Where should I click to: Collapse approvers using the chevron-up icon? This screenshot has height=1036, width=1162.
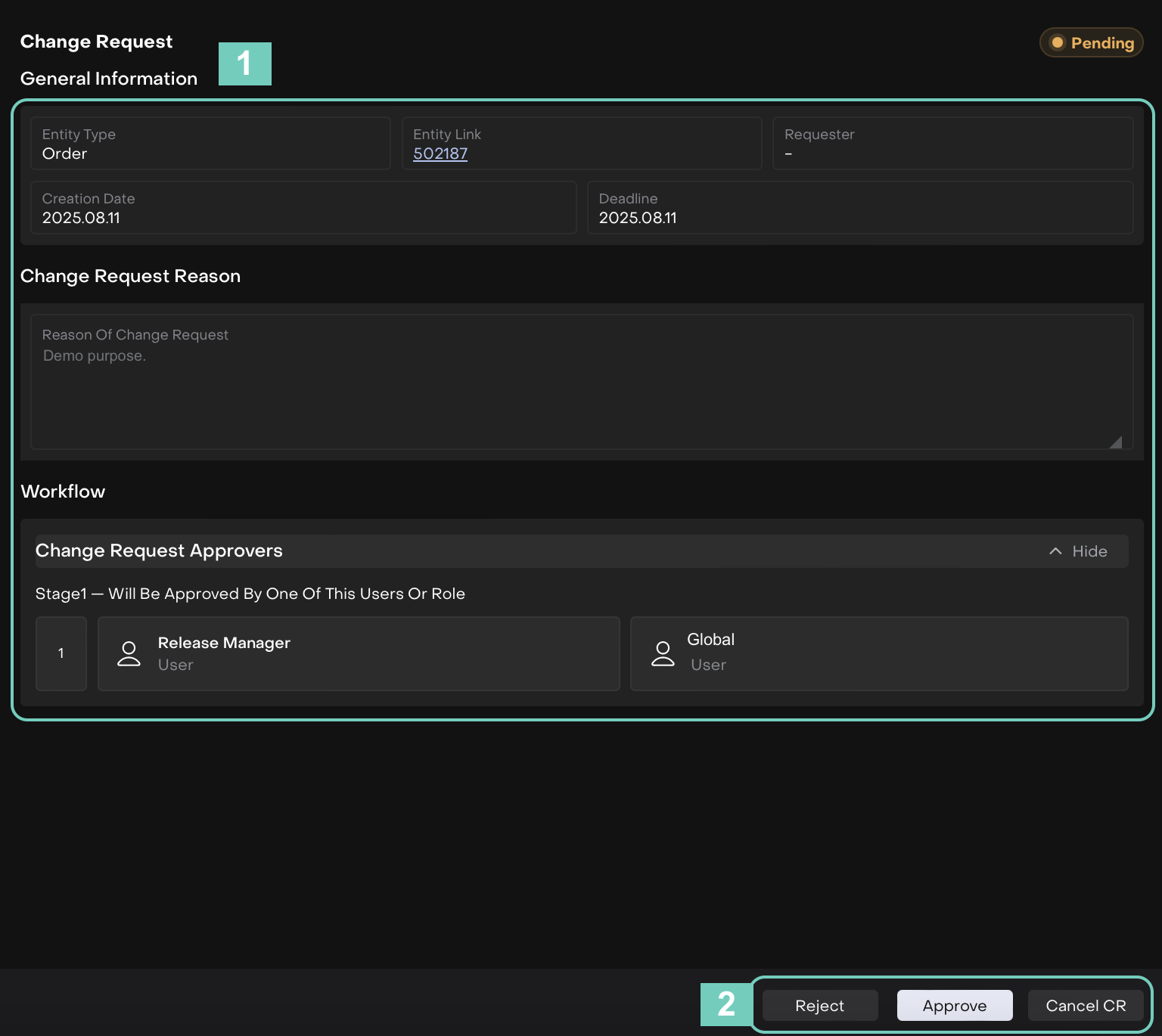(1055, 551)
